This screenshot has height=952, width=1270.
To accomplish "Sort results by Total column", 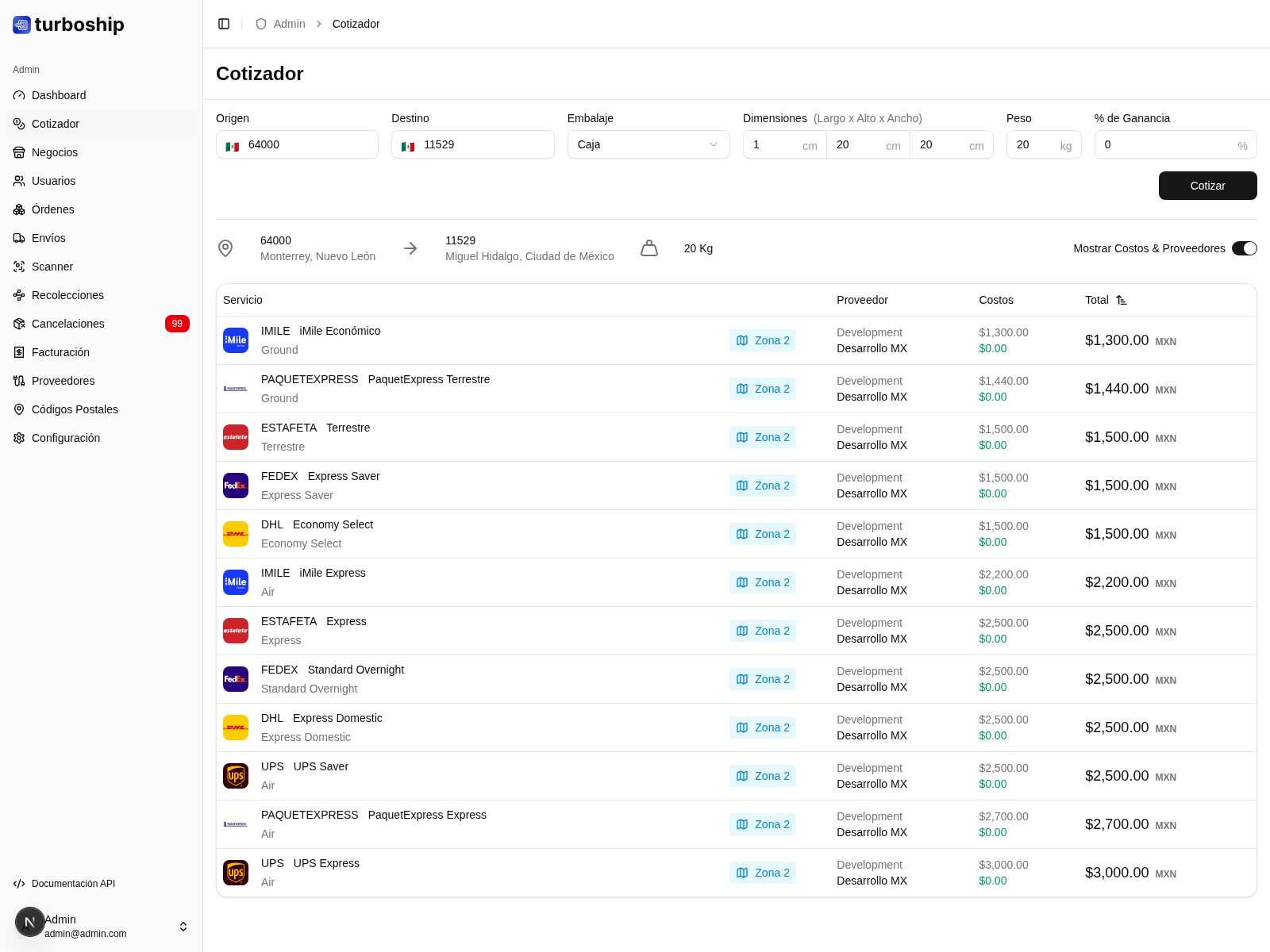I will click(1122, 300).
